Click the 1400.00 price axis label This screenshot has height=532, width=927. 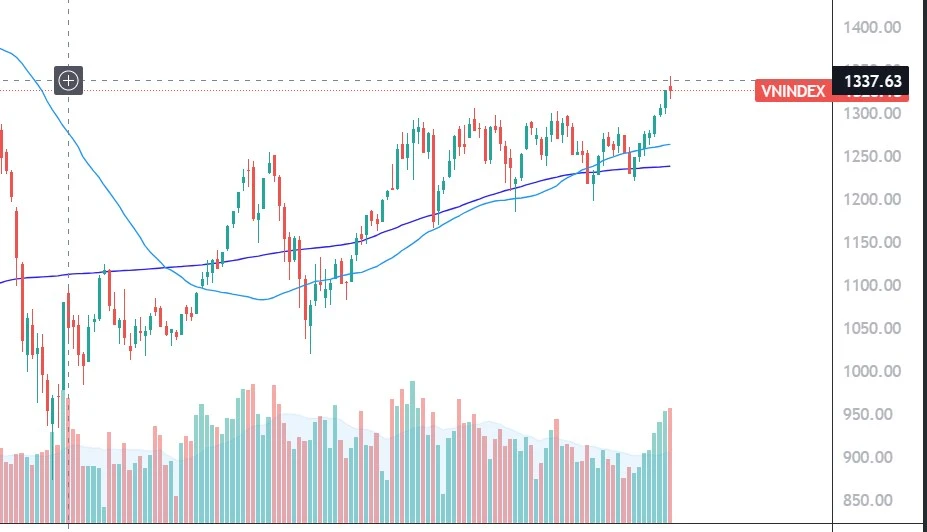(x=872, y=27)
